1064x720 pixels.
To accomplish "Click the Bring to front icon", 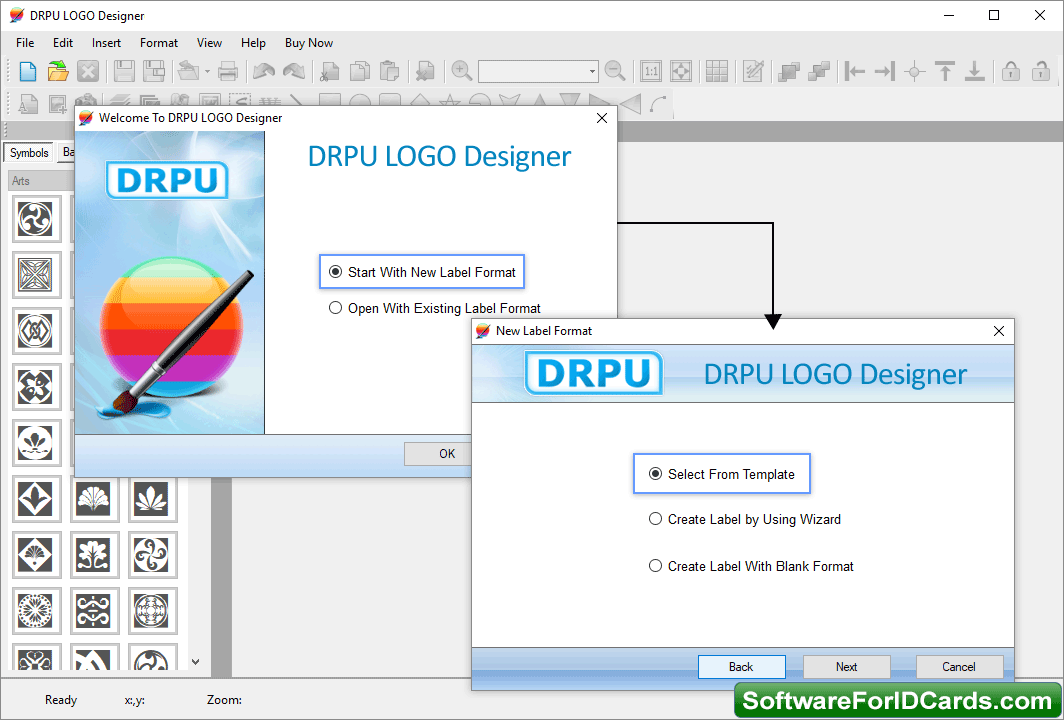I will [x=789, y=71].
